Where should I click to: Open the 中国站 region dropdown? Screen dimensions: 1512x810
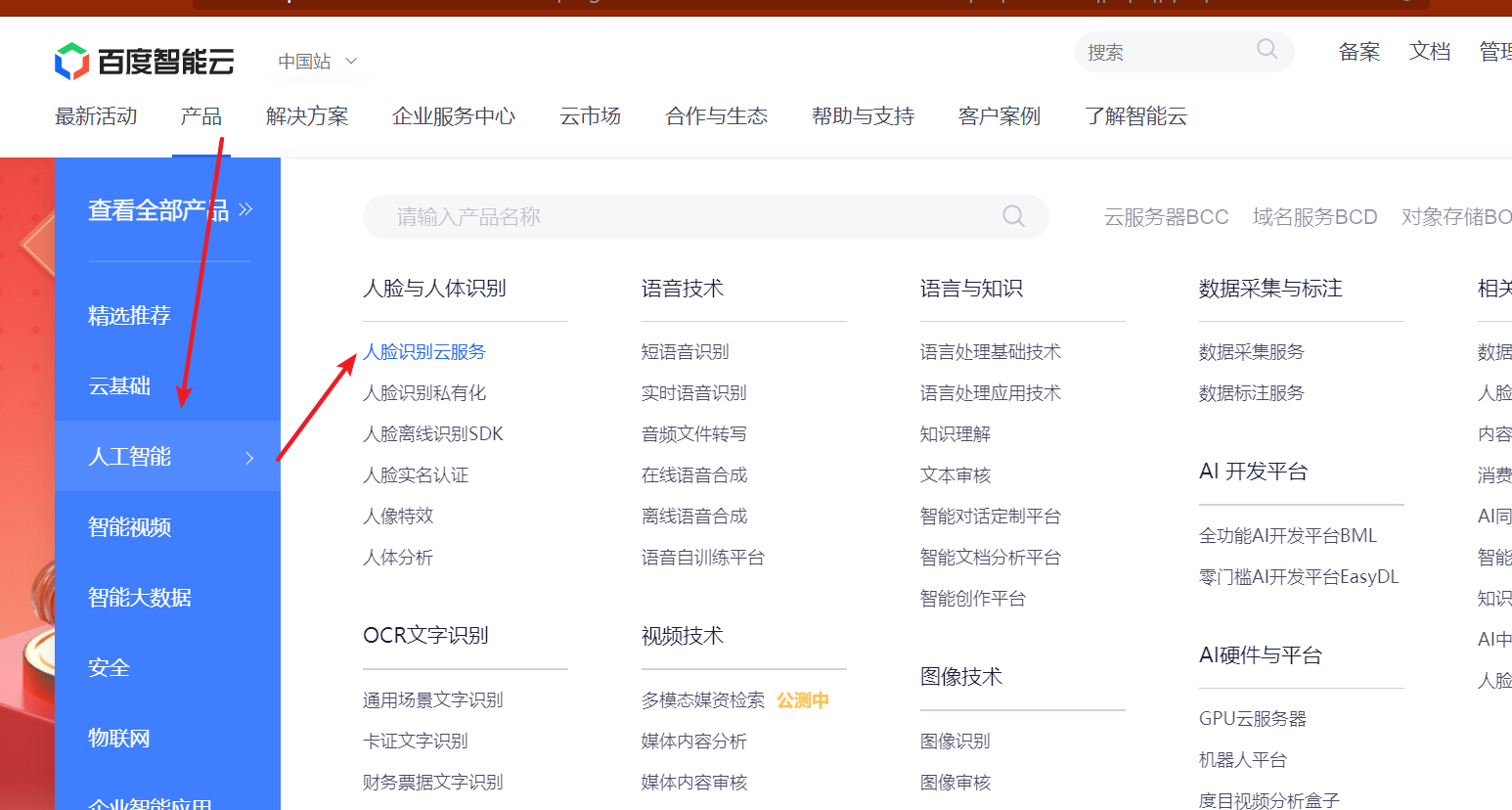point(318,62)
